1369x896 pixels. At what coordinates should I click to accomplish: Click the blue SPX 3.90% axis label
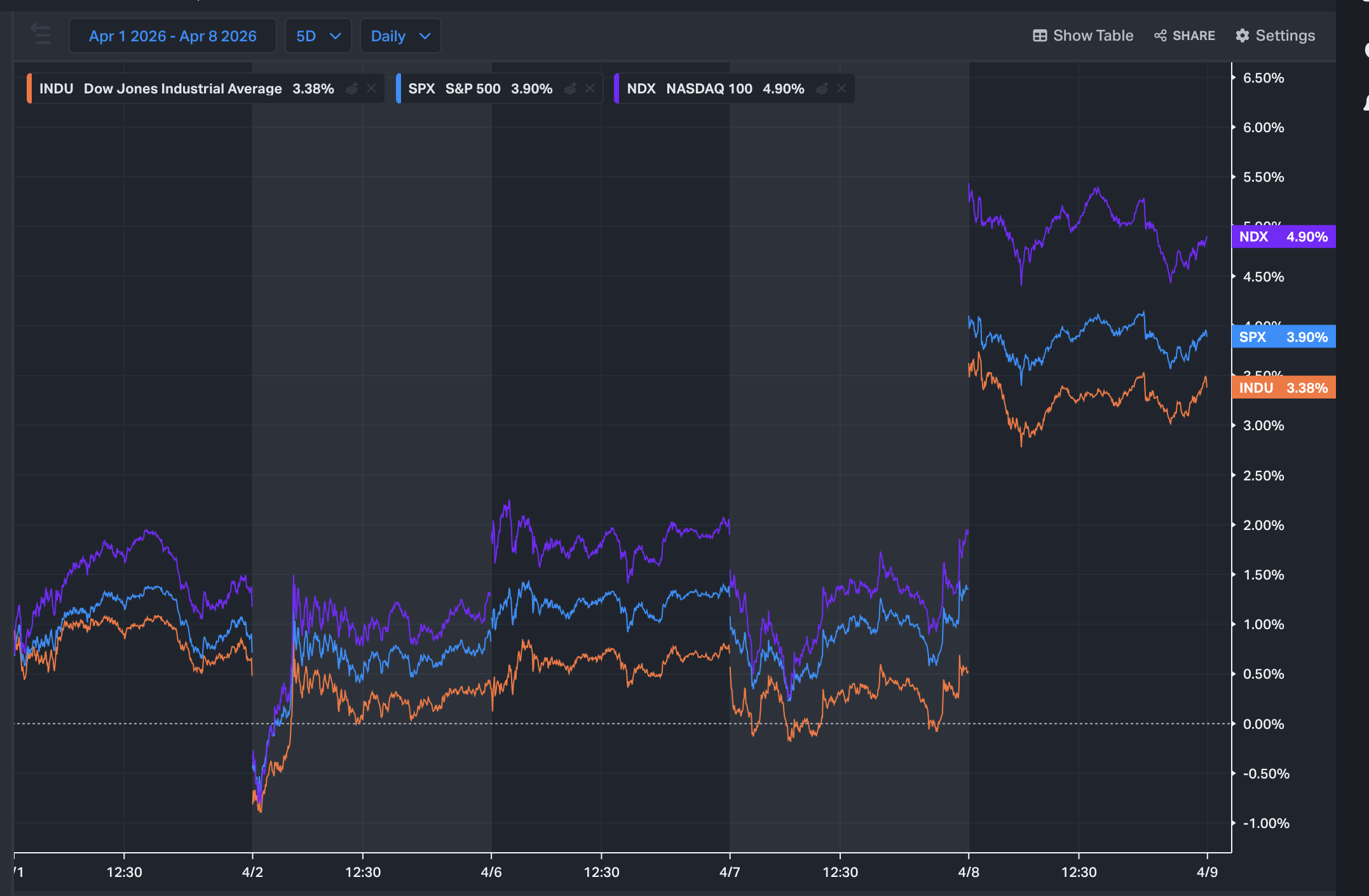coord(1283,337)
